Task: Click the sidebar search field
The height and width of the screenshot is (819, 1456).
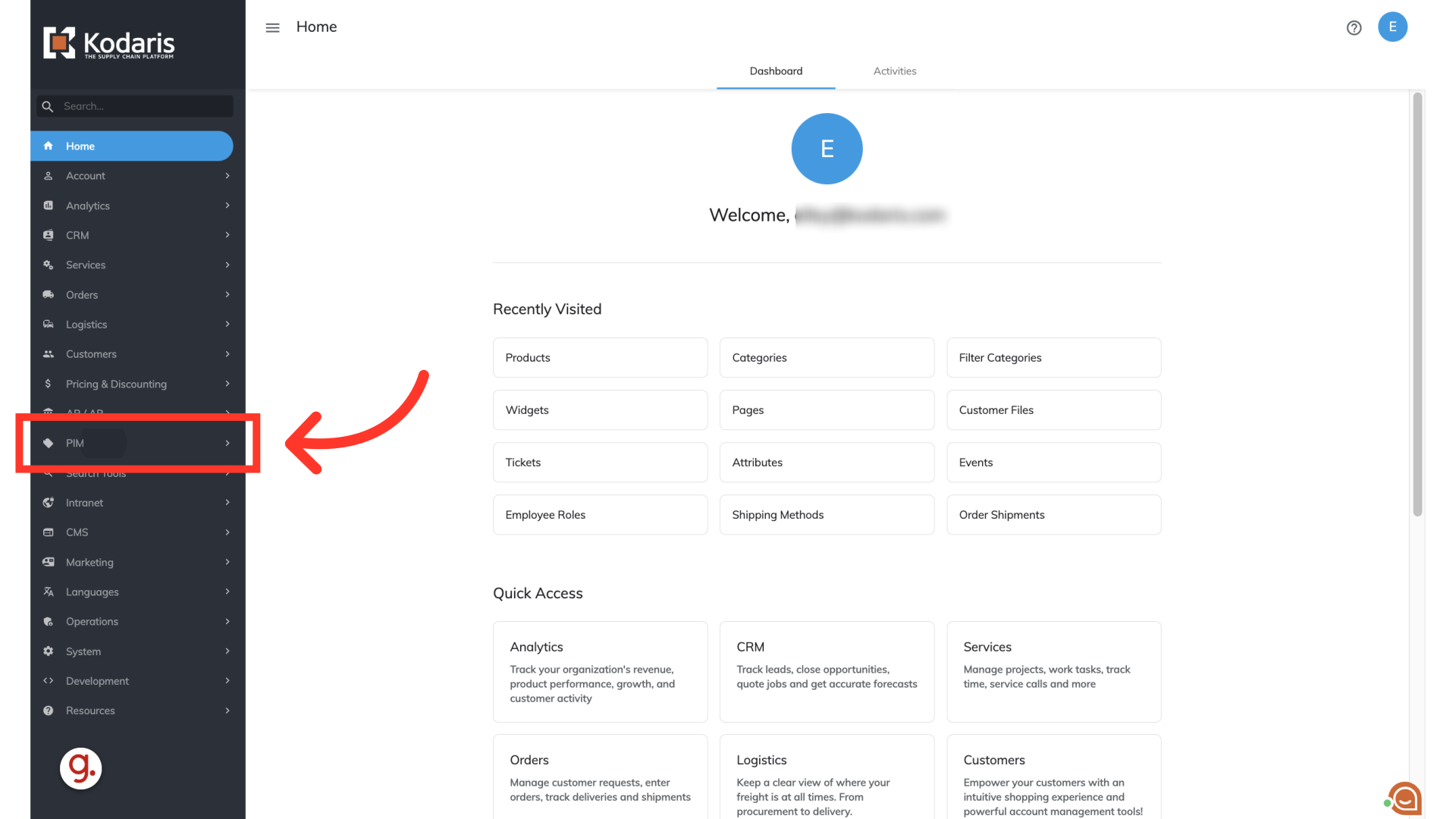Action: point(144,106)
